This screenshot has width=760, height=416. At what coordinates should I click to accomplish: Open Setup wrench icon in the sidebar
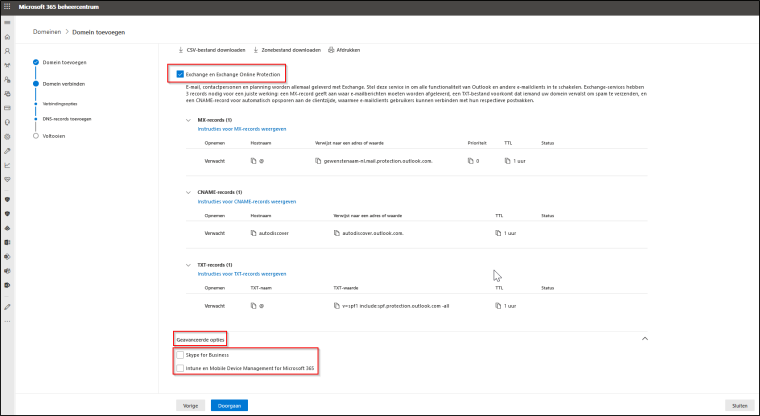click(x=7, y=151)
